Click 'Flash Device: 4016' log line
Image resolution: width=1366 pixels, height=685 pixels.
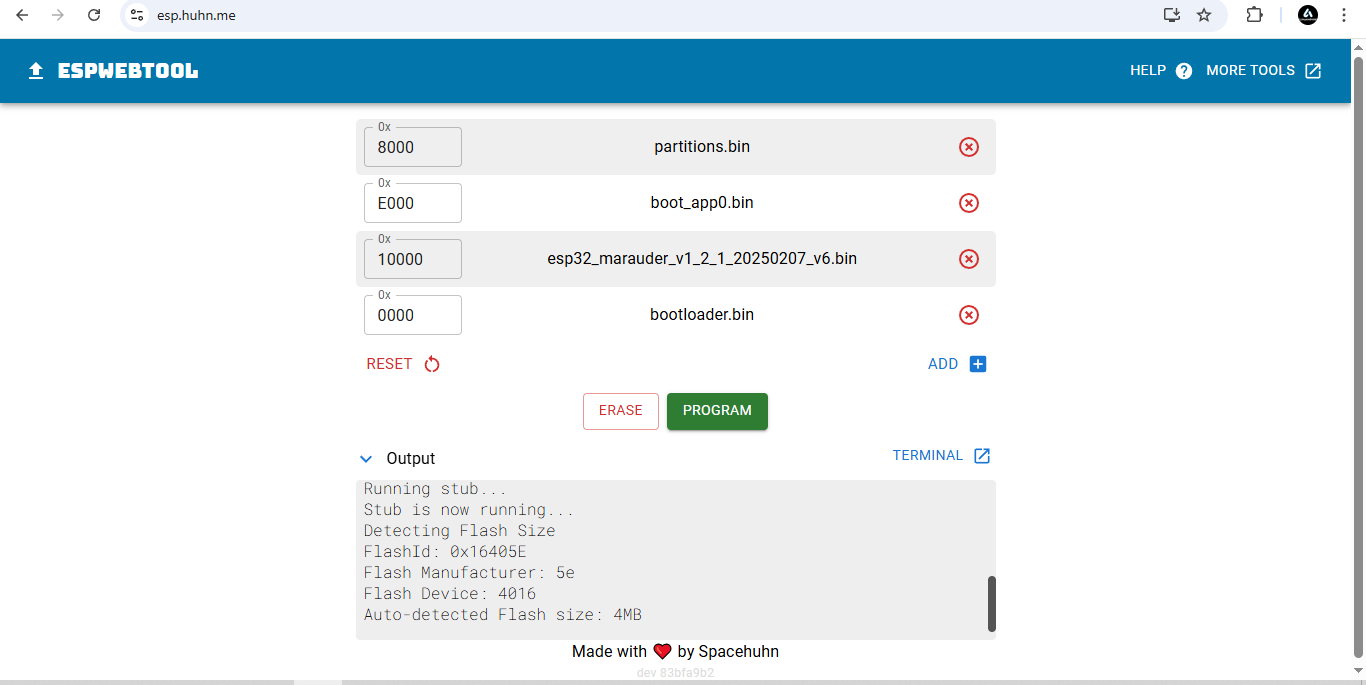point(450,594)
